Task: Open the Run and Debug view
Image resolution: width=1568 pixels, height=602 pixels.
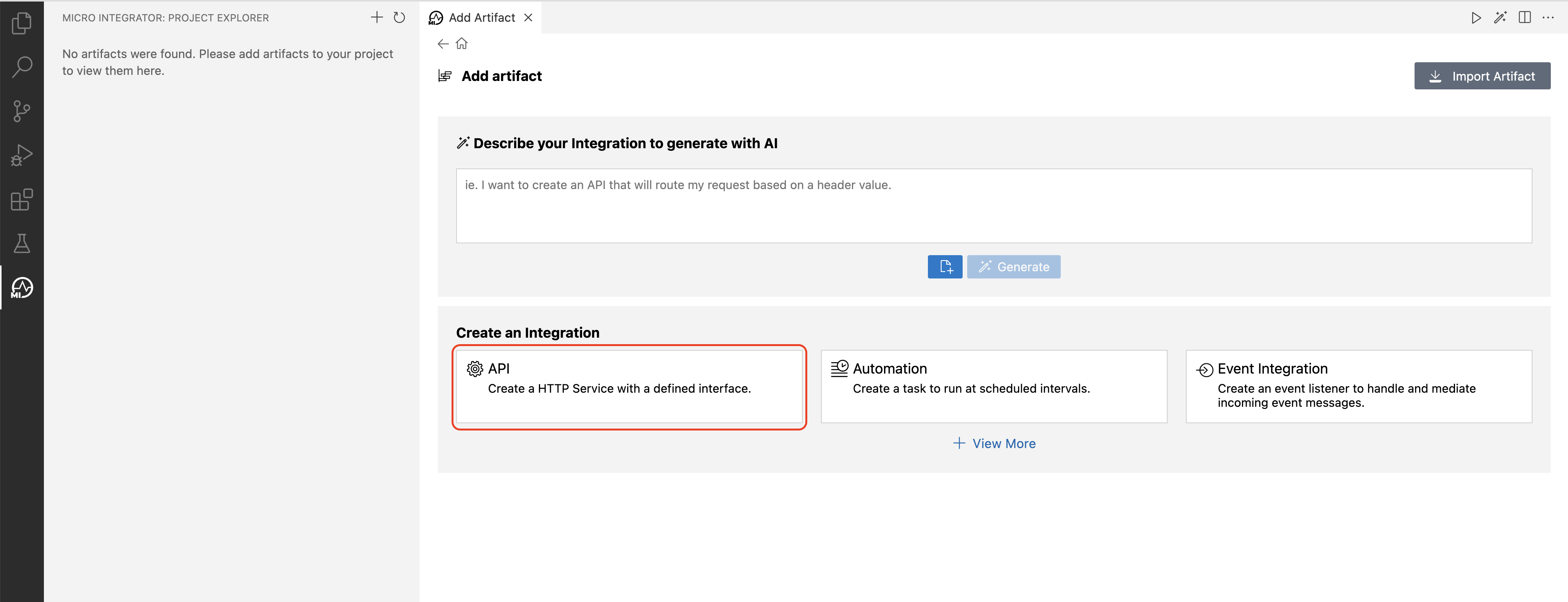Action: pos(21,155)
